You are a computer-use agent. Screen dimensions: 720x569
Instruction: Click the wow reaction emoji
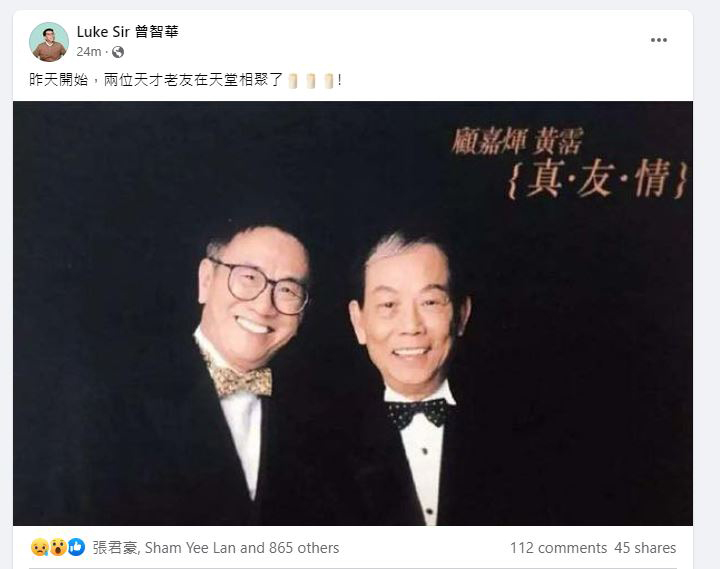(x=58, y=547)
